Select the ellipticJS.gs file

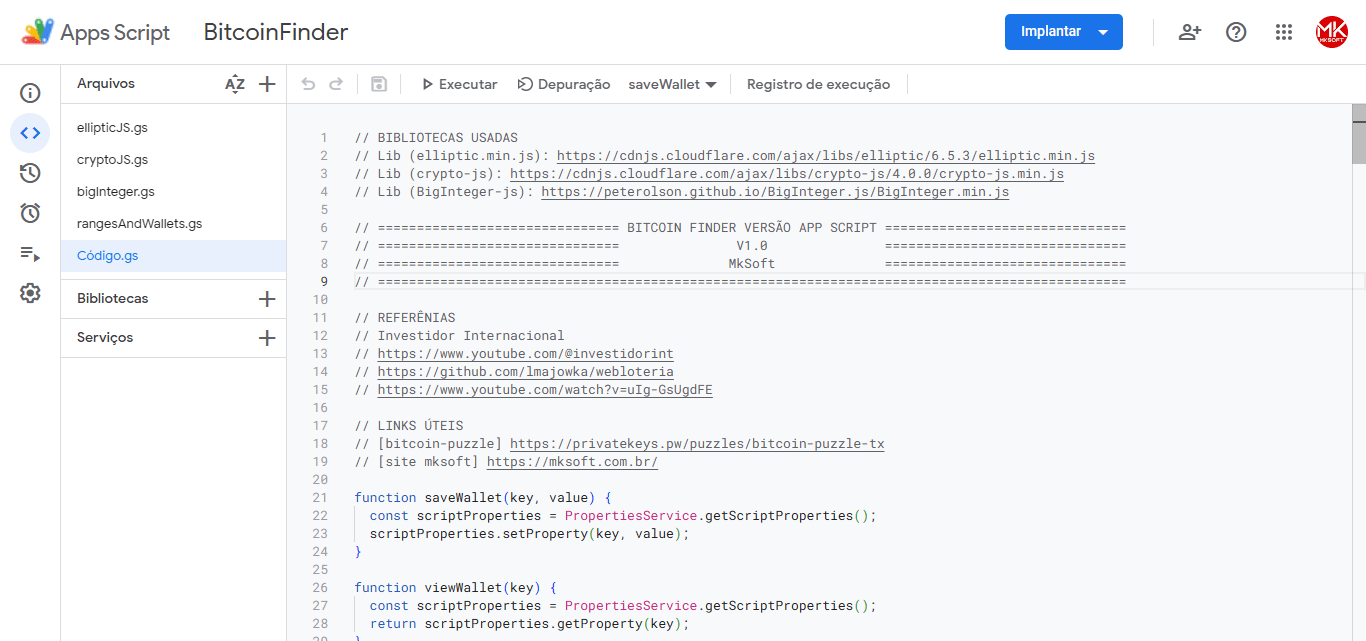click(112, 128)
